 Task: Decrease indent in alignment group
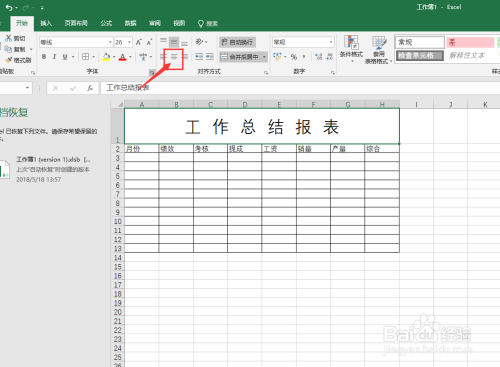[199, 57]
